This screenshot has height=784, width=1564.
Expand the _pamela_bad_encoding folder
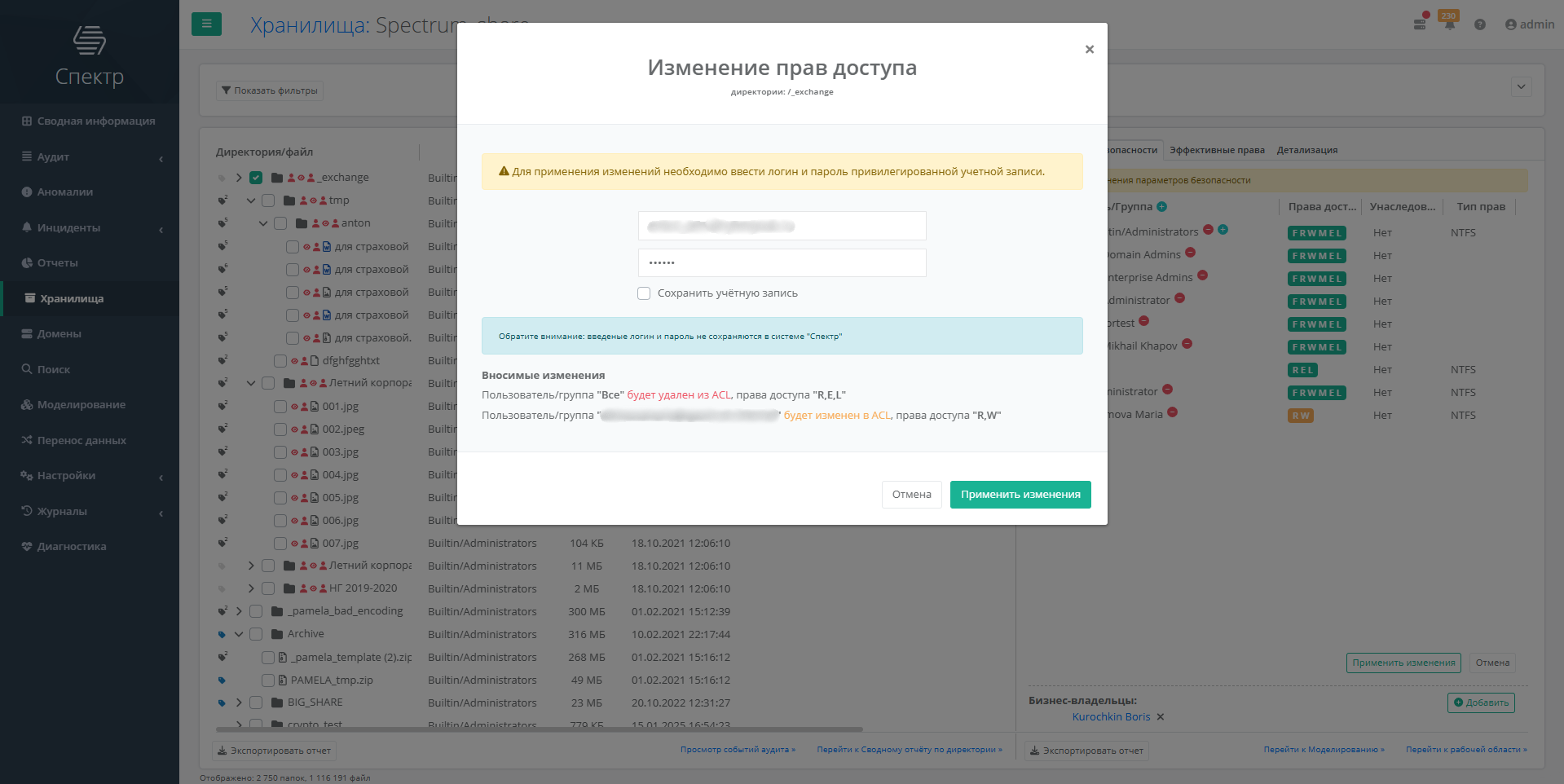239,611
